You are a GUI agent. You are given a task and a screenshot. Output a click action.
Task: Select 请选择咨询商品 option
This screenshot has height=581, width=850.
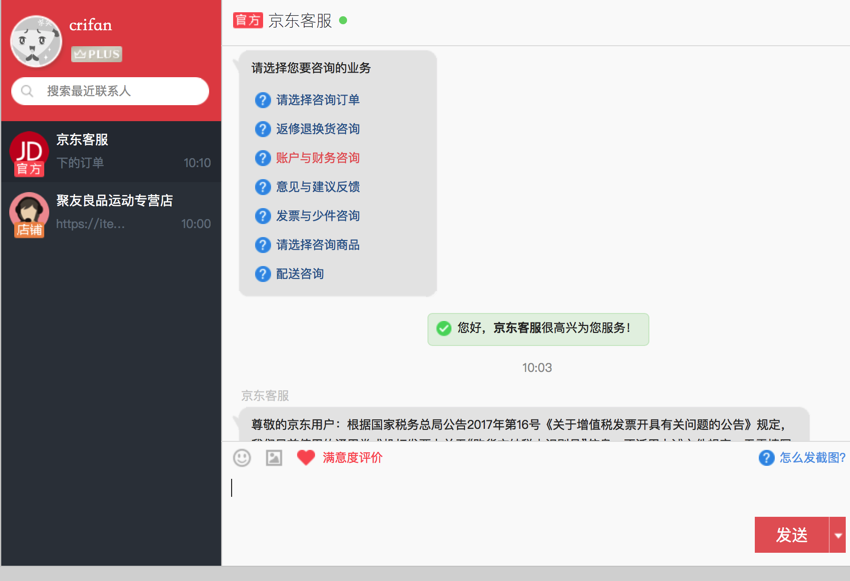tap(318, 245)
